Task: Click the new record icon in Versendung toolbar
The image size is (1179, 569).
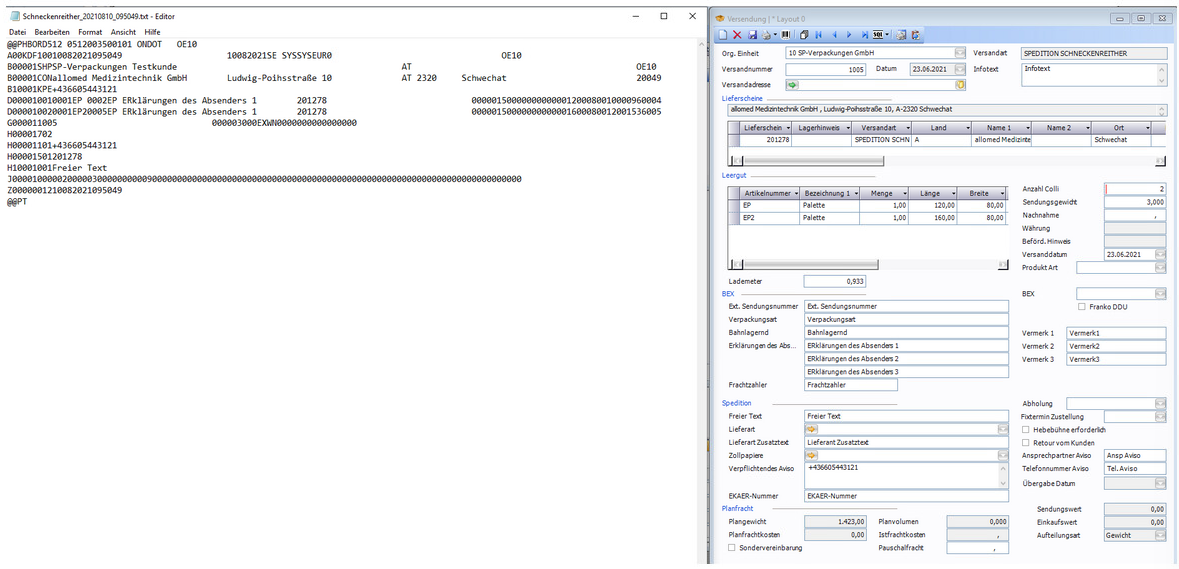Action: pyautogui.click(x=724, y=35)
